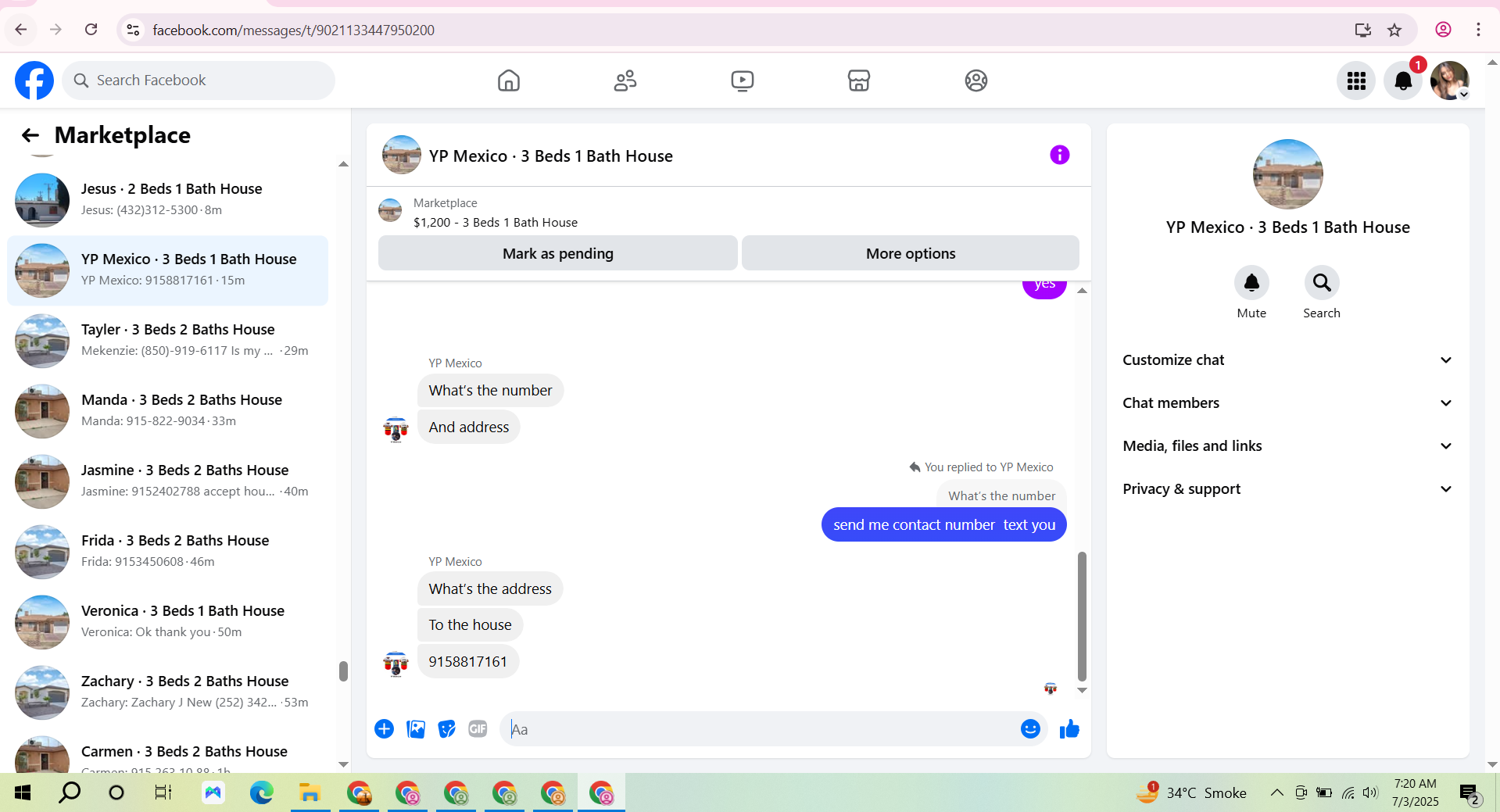Search in conversation magnifier icon
The height and width of the screenshot is (812, 1500).
(x=1322, y=283)
